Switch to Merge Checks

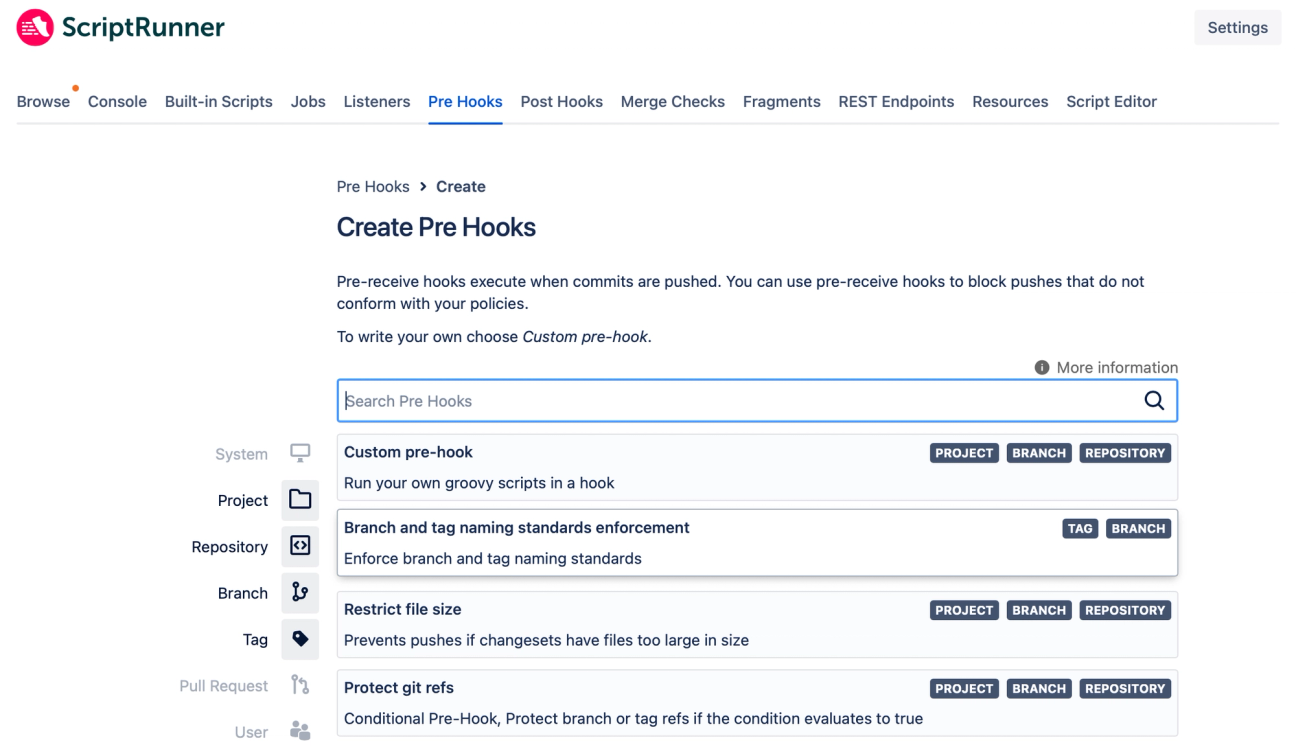(x=672, y=101)
